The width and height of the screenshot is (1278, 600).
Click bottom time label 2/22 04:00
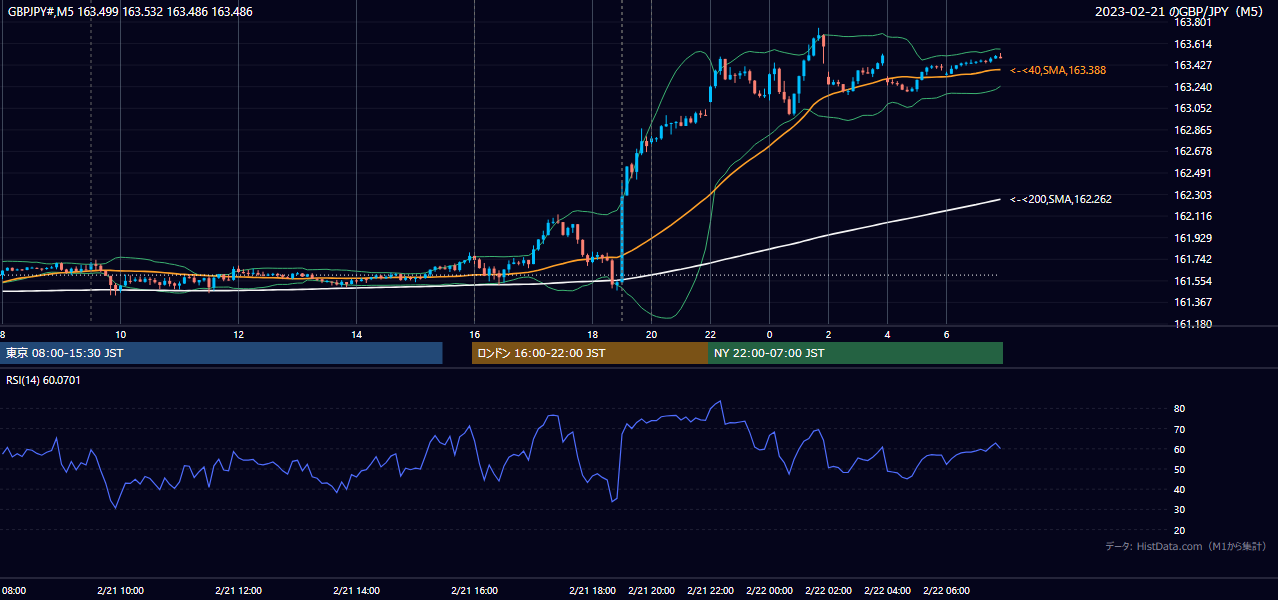(887, 590)
